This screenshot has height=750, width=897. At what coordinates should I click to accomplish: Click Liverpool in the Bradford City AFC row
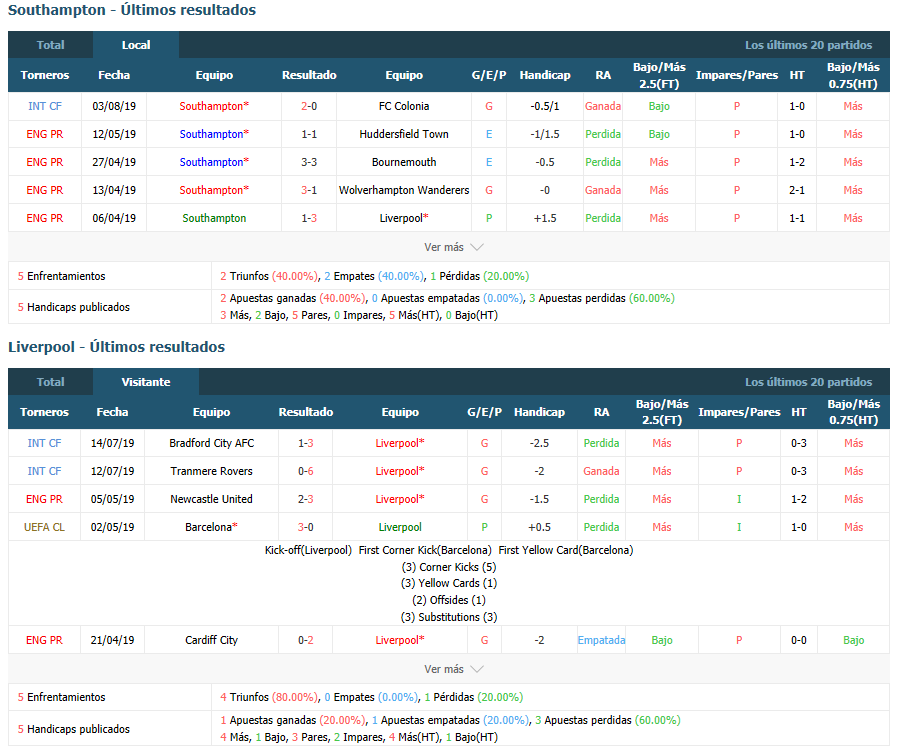[x=400, y=443]
